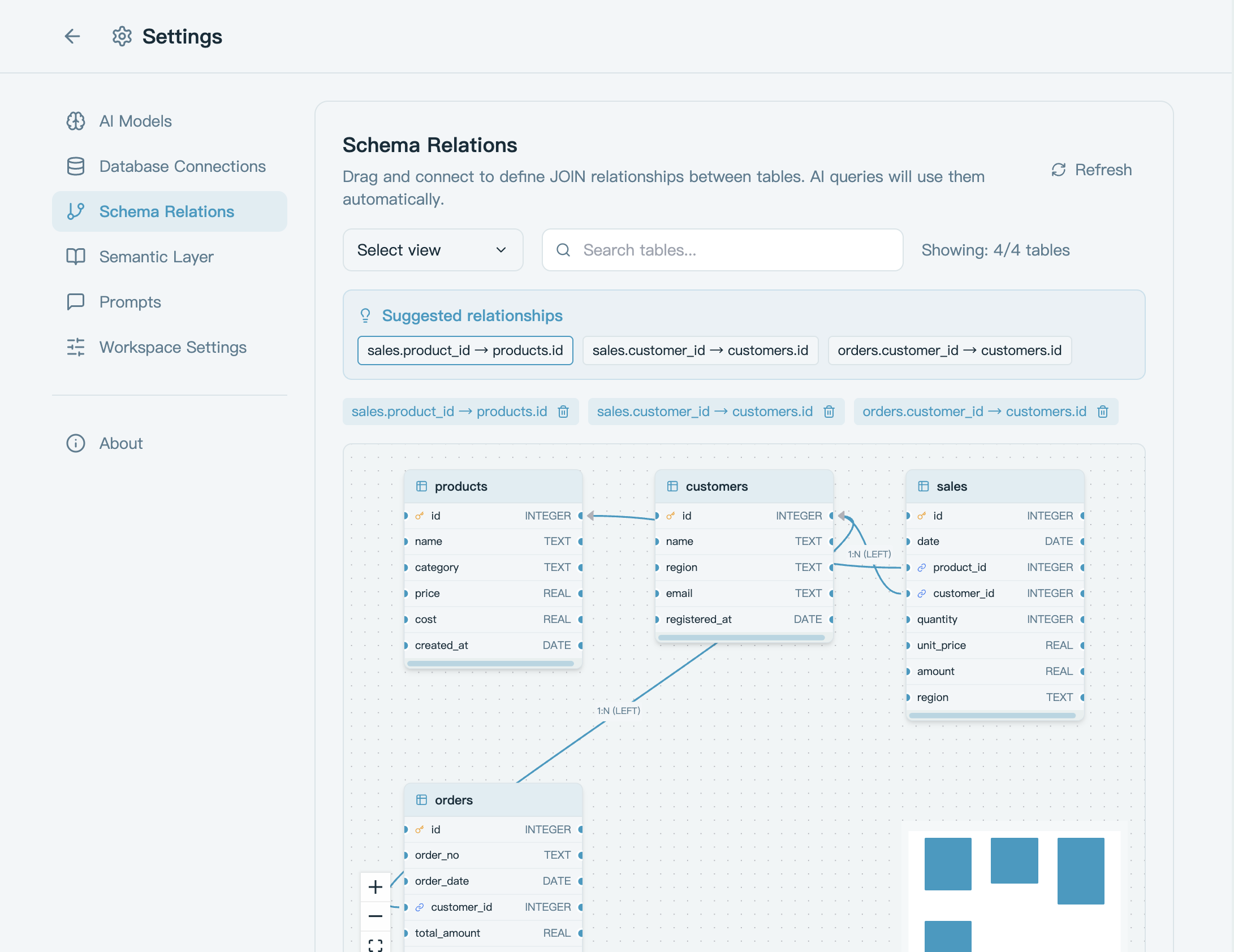Click the minimap overview panel

(x=1014, y=891)
